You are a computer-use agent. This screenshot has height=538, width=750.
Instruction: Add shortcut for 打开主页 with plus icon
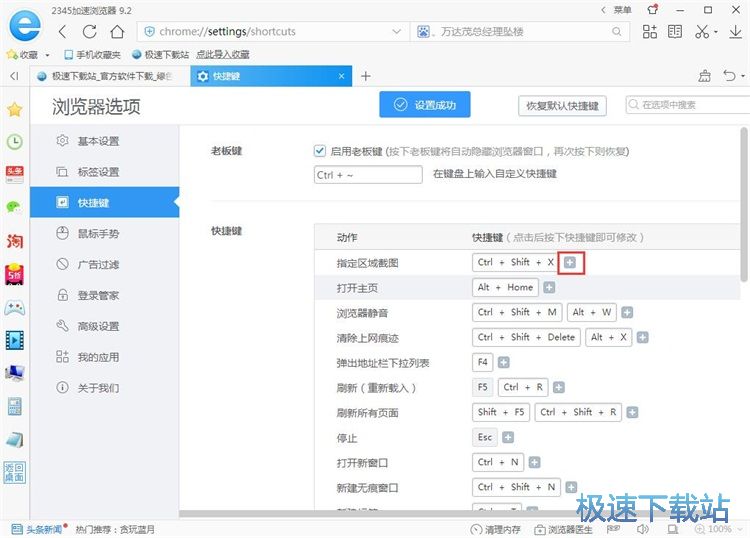[x=549, y=287]
